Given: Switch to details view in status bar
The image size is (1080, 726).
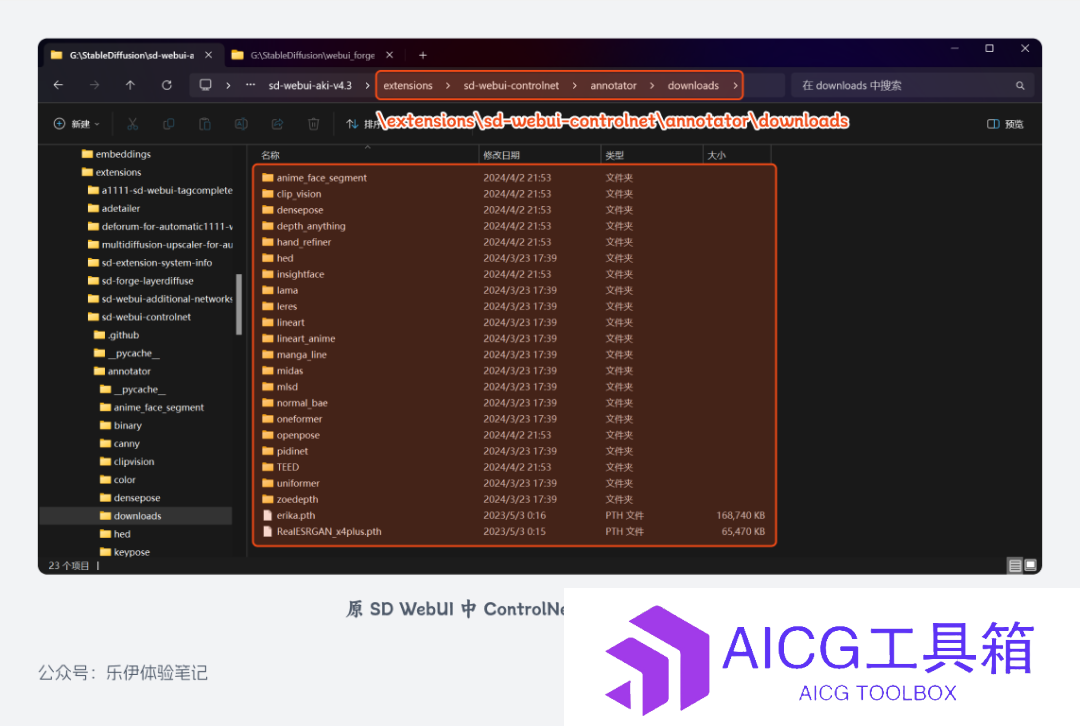Looking at the screenshot, I should pyautogui.click(x=1015, y=566).
